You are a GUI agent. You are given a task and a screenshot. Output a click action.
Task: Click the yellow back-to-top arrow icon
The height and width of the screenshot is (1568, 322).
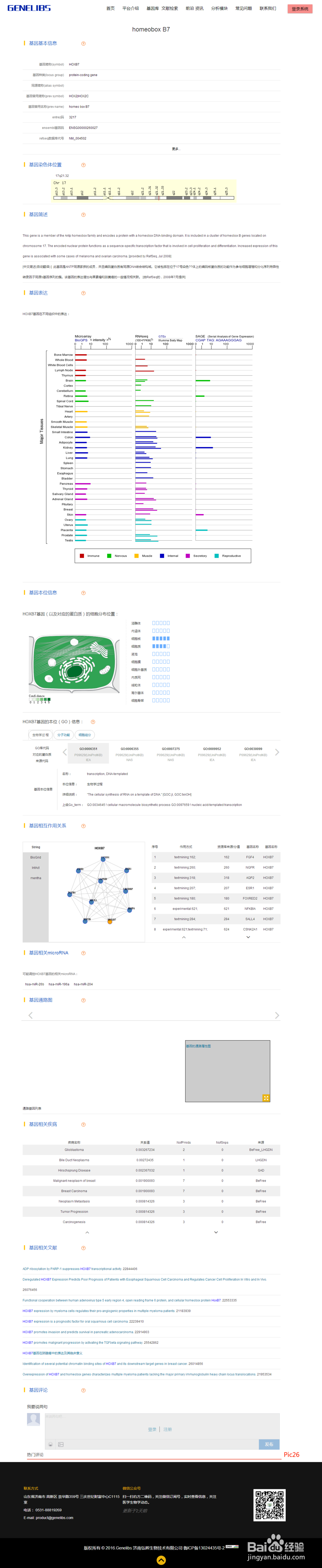click(161, 1560)
